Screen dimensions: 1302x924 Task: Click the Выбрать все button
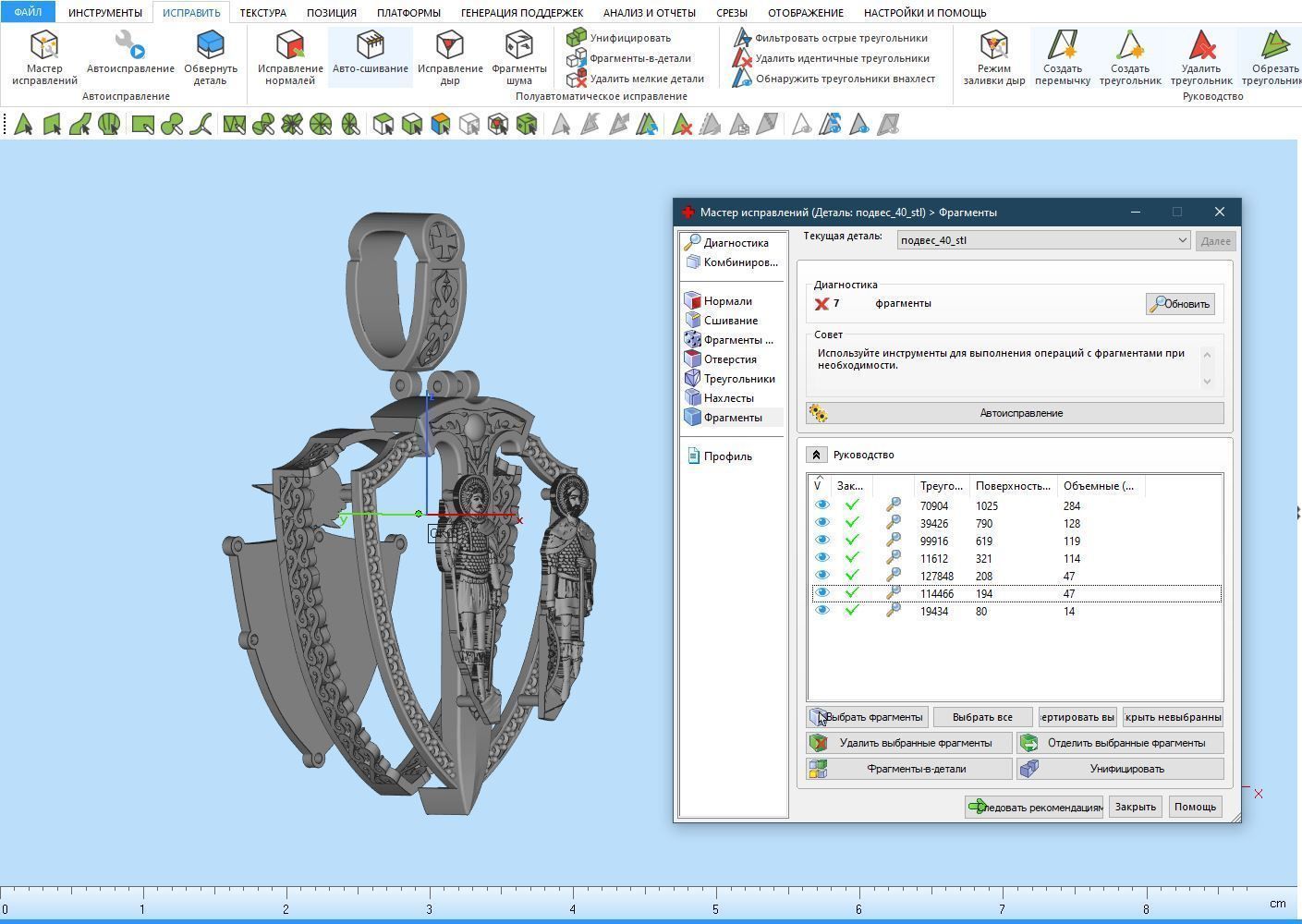[982, 717]
